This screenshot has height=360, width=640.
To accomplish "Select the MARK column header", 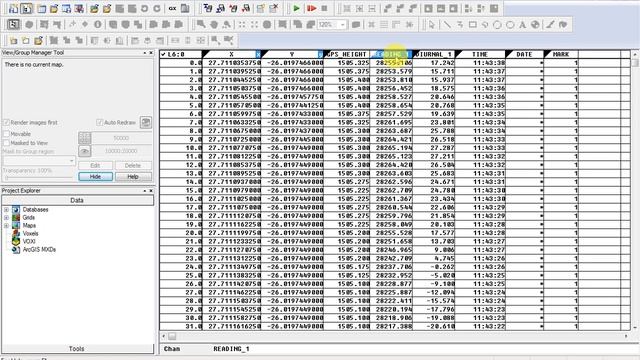I will (561, 54).
